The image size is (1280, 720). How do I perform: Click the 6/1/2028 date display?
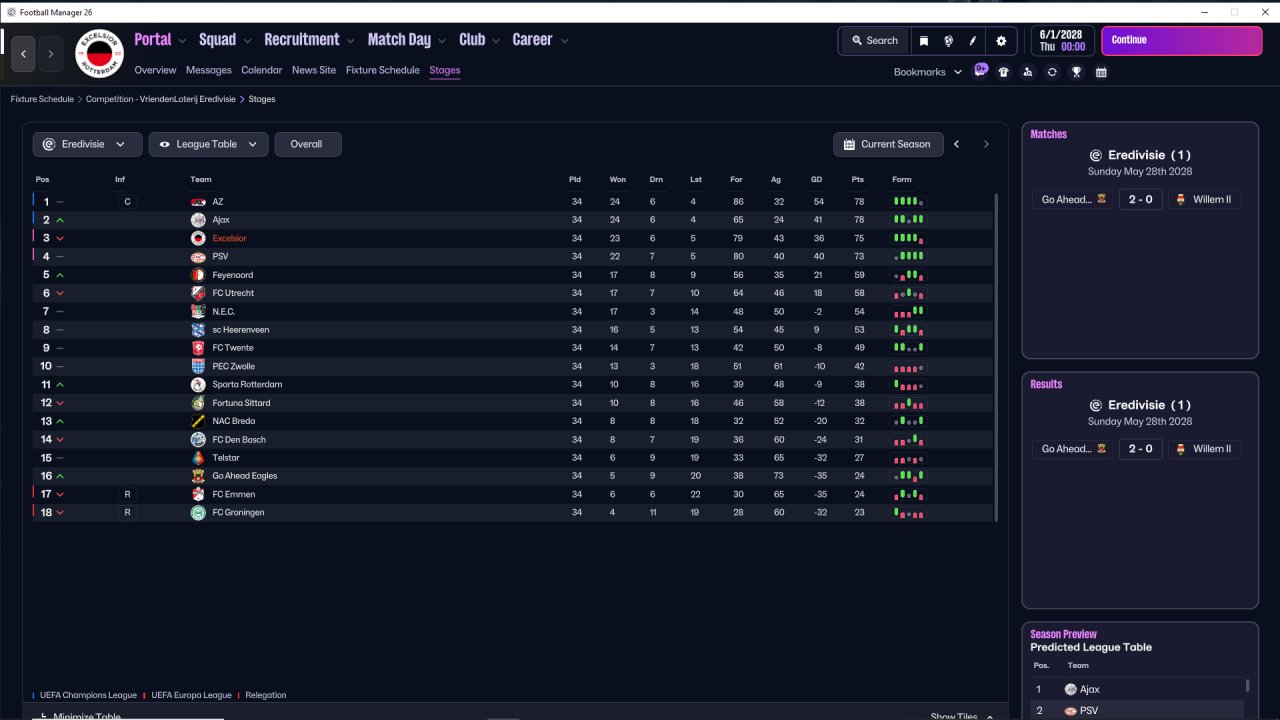(1062, 41)
